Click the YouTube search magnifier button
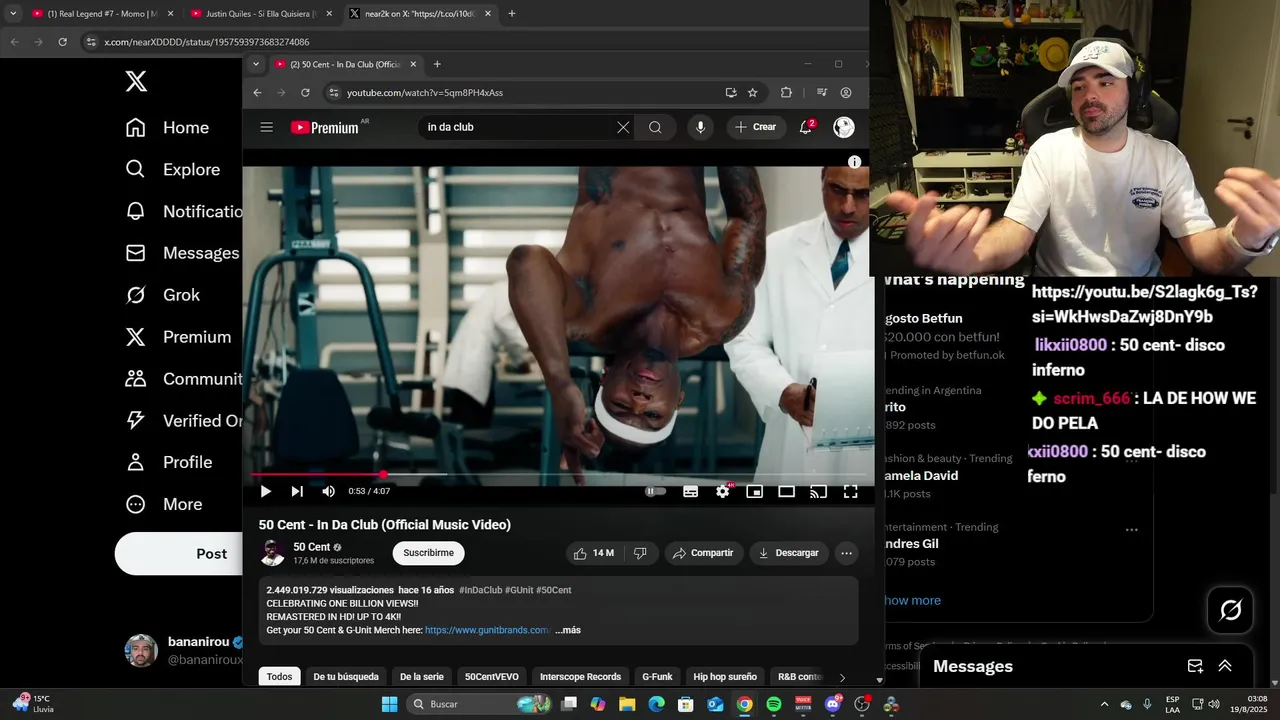The width and height of the screenshot is (1280, 720). [655, 127]
